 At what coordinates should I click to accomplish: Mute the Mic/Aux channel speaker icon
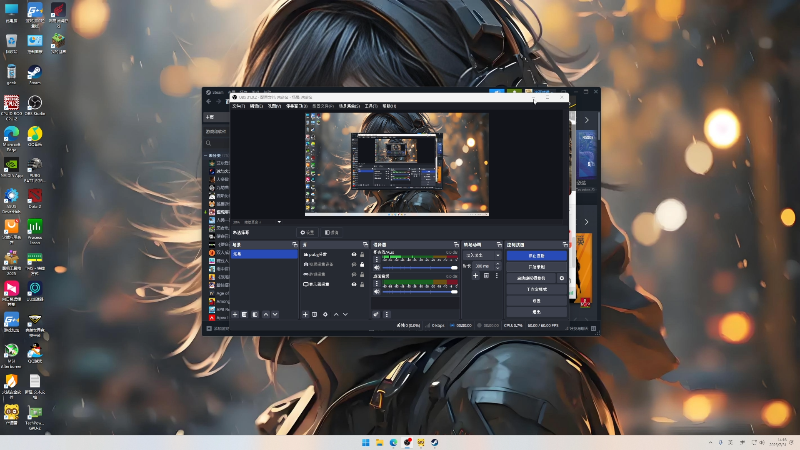pyautogui.click(x=377, y=267)
